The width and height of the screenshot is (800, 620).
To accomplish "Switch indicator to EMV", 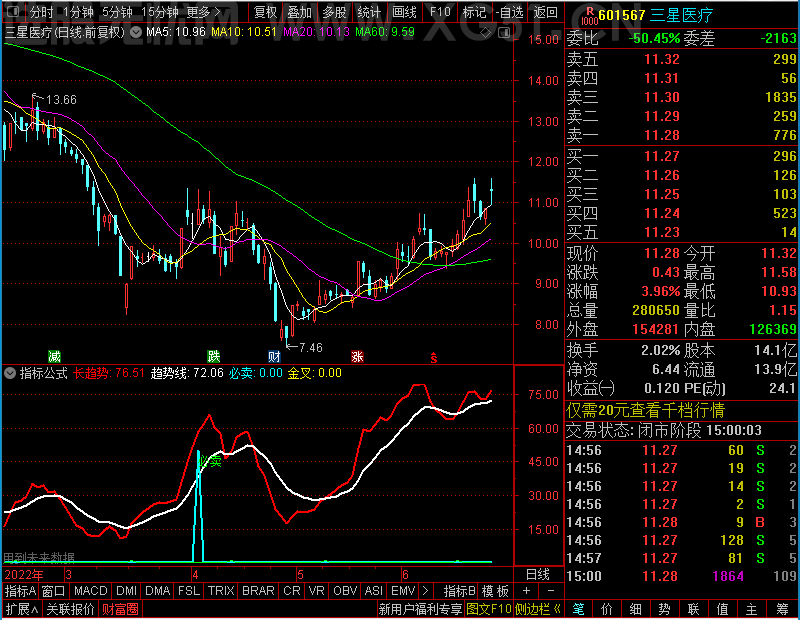I will (403, 591).
